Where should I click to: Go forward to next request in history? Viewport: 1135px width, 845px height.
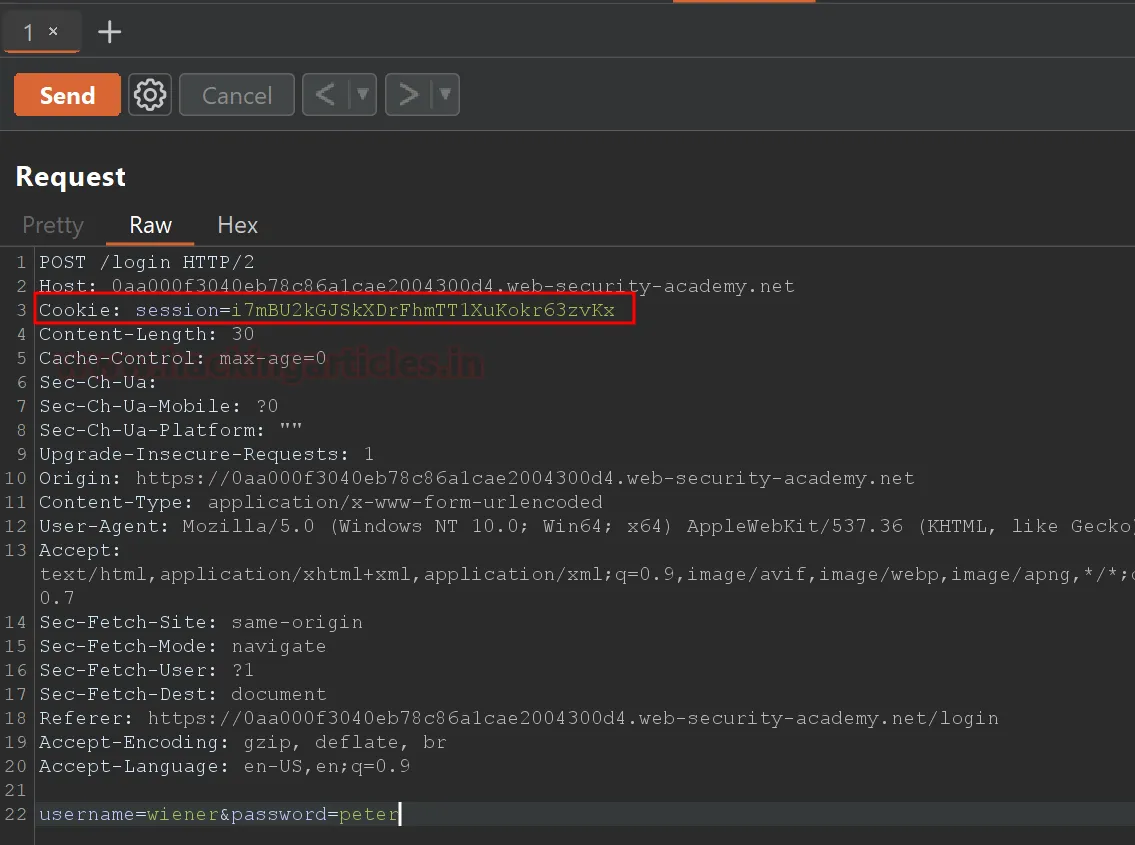pyautogui.click(x=408, y=95)
